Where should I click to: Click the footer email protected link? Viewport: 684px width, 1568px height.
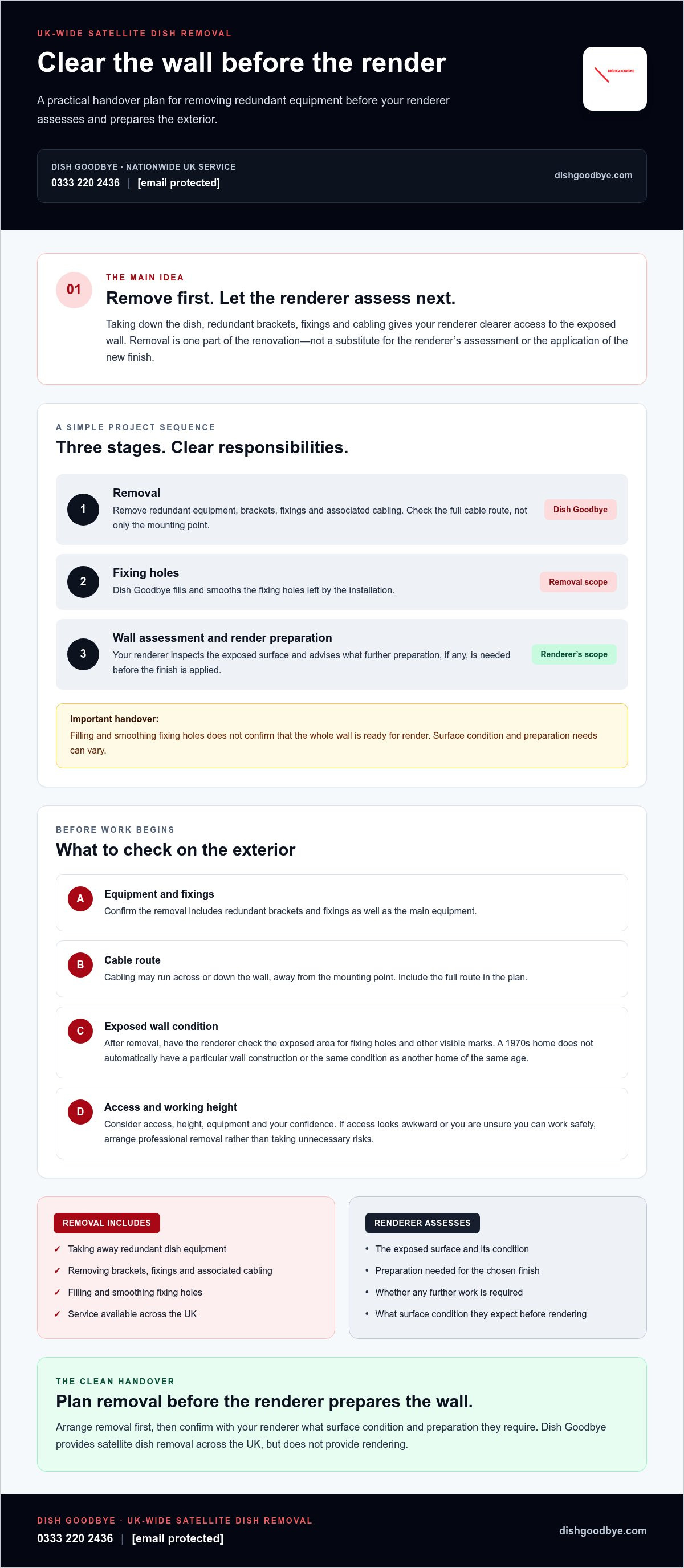click(178, 1538)
